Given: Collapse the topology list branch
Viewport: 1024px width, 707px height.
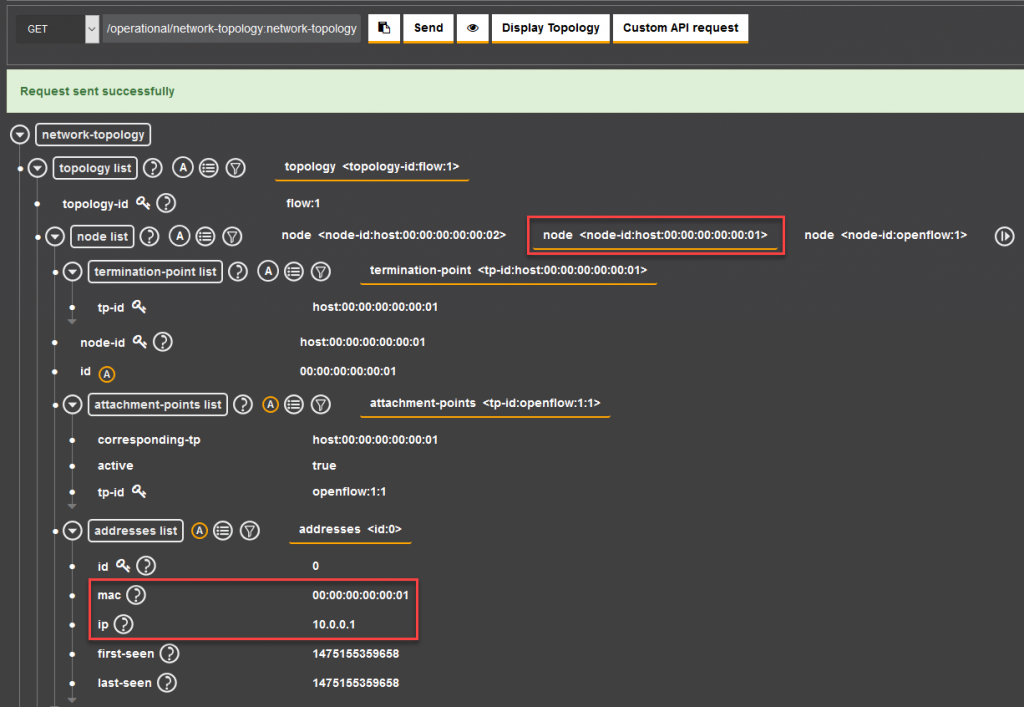Looking at the screenshot, I should [x=38, y=168].
